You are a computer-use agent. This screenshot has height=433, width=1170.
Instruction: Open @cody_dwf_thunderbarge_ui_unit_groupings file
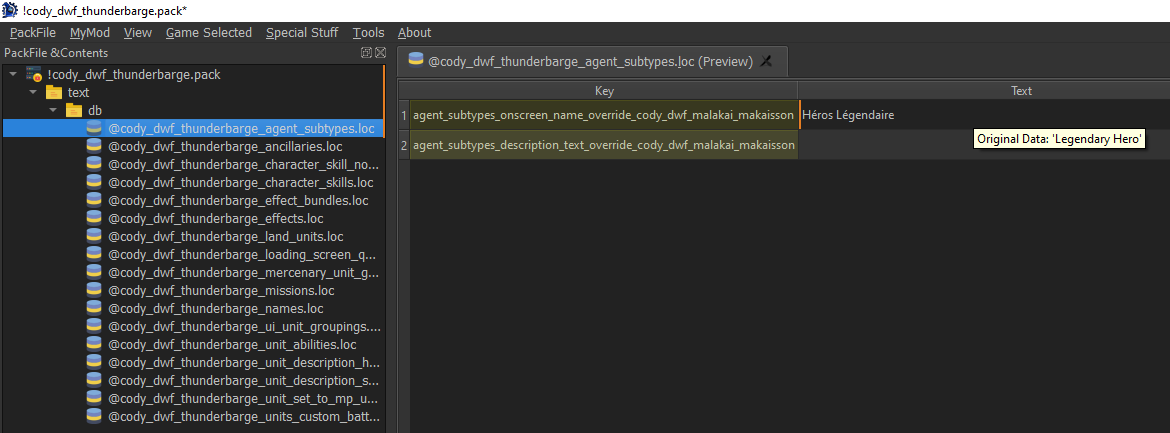(244, 326)
